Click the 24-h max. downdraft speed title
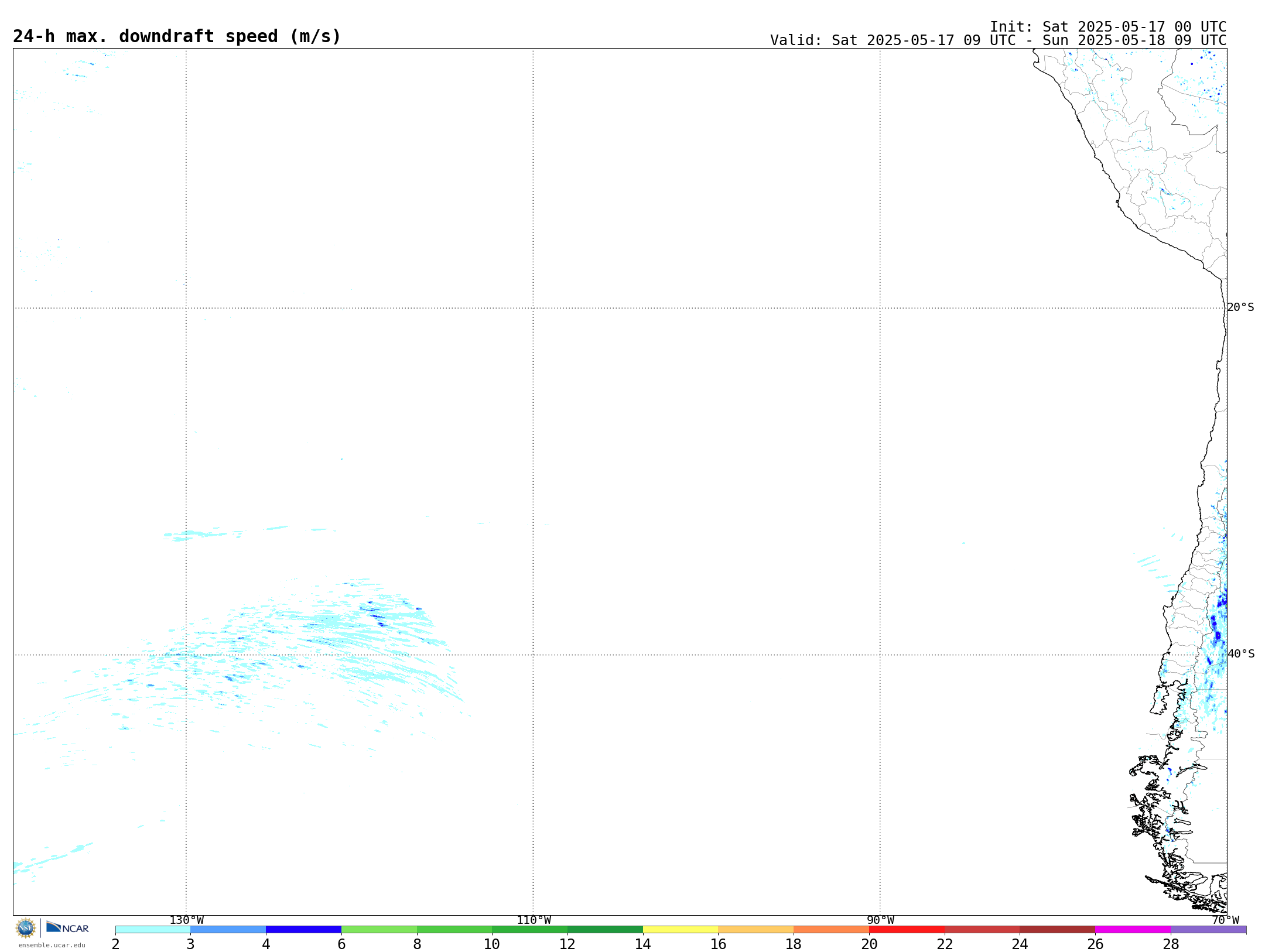 click(x=176, y=36)
